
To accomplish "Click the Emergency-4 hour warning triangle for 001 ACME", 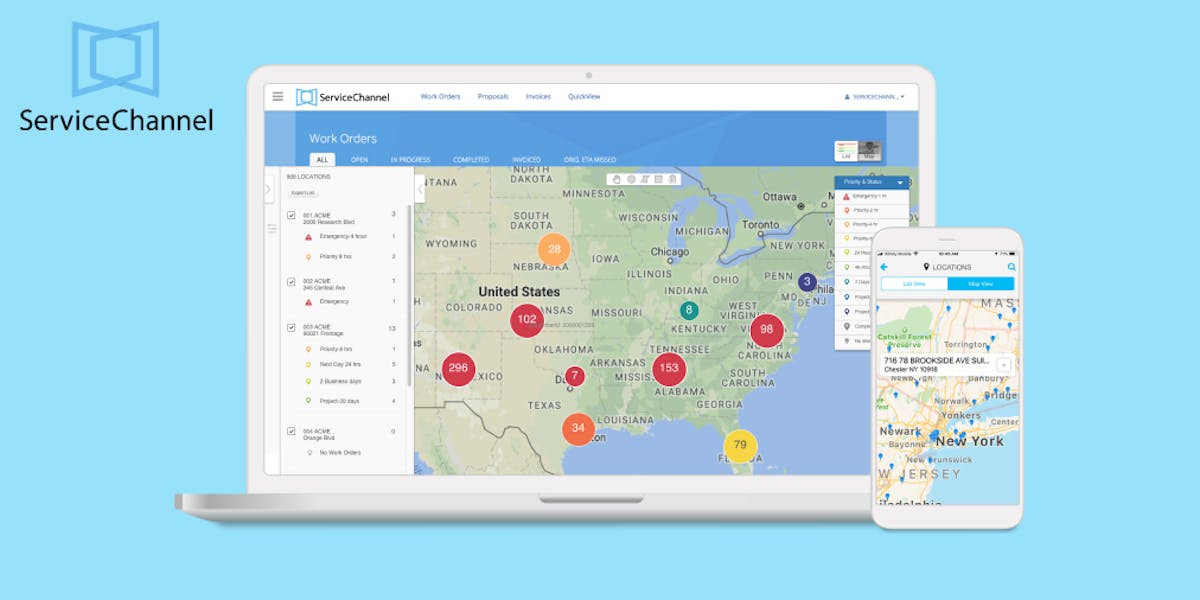I will [x=307, y=236].
